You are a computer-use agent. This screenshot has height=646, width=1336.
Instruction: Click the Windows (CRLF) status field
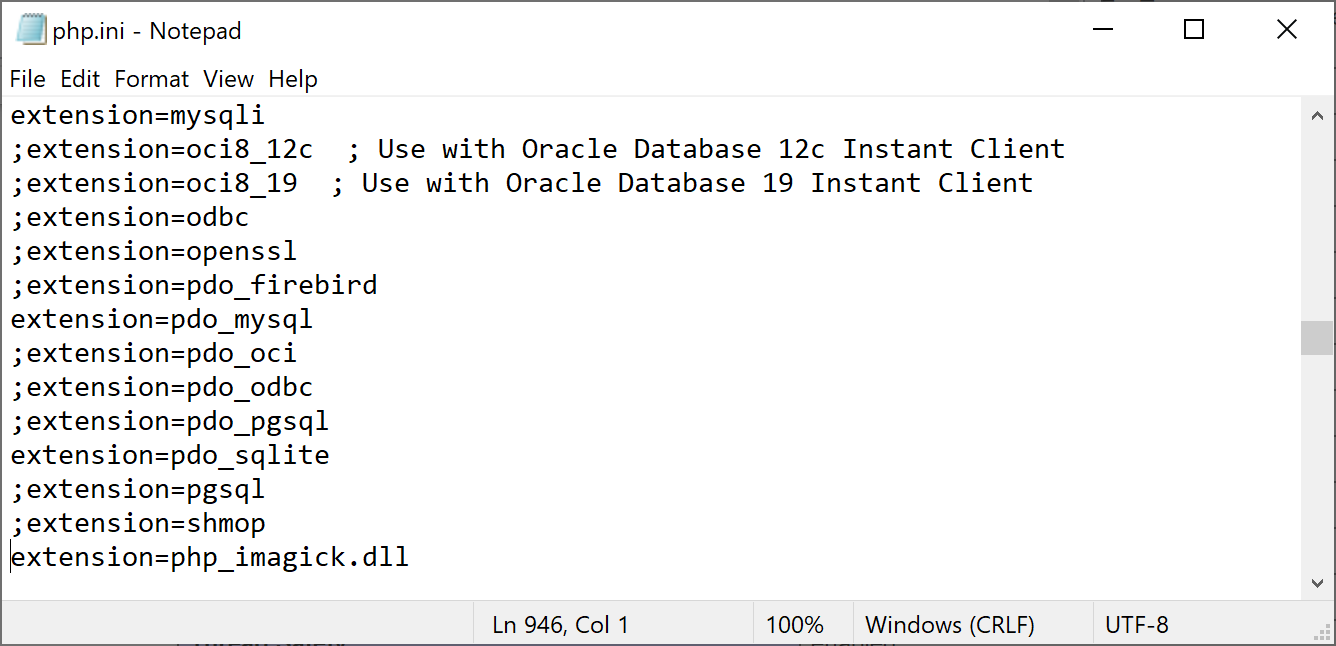(x=950, y=625)
